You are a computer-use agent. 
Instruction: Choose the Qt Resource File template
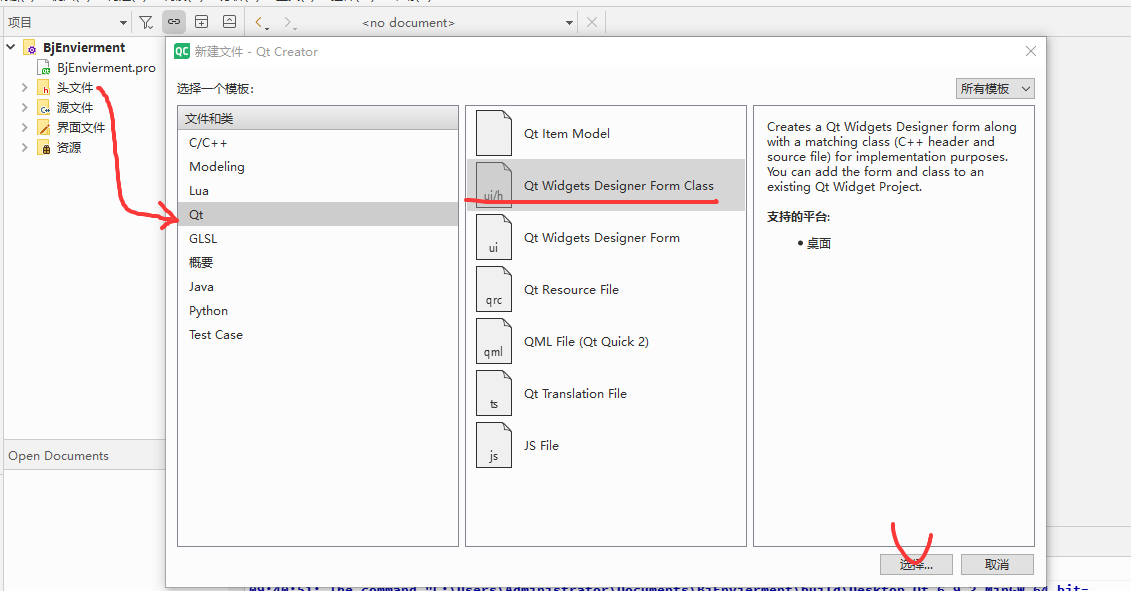[x=606, y=289]
